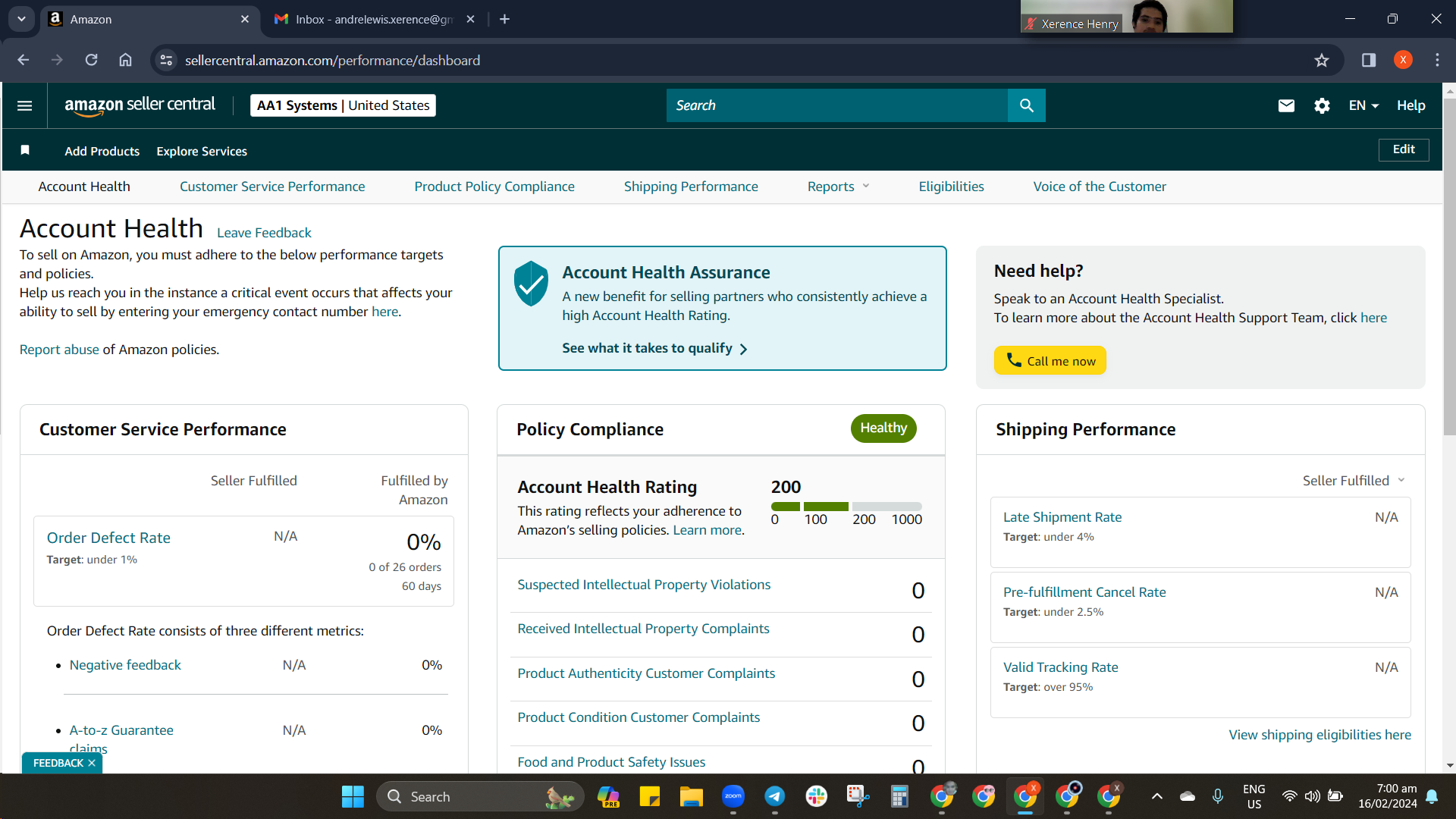
Task: Click the Healthy status badge
Action: point(883,428)
